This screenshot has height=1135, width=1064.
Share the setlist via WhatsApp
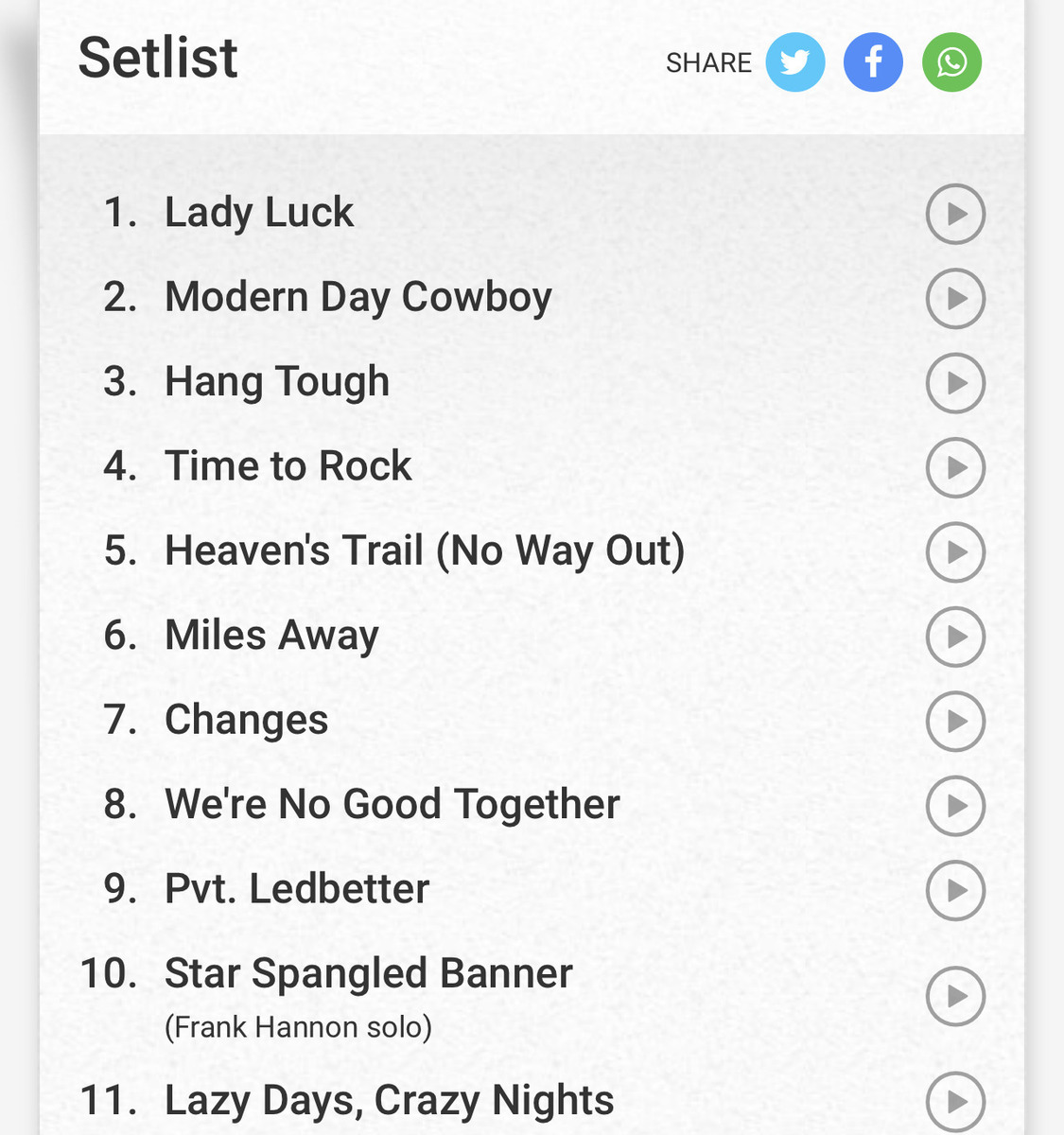click(x=951, y=61)
